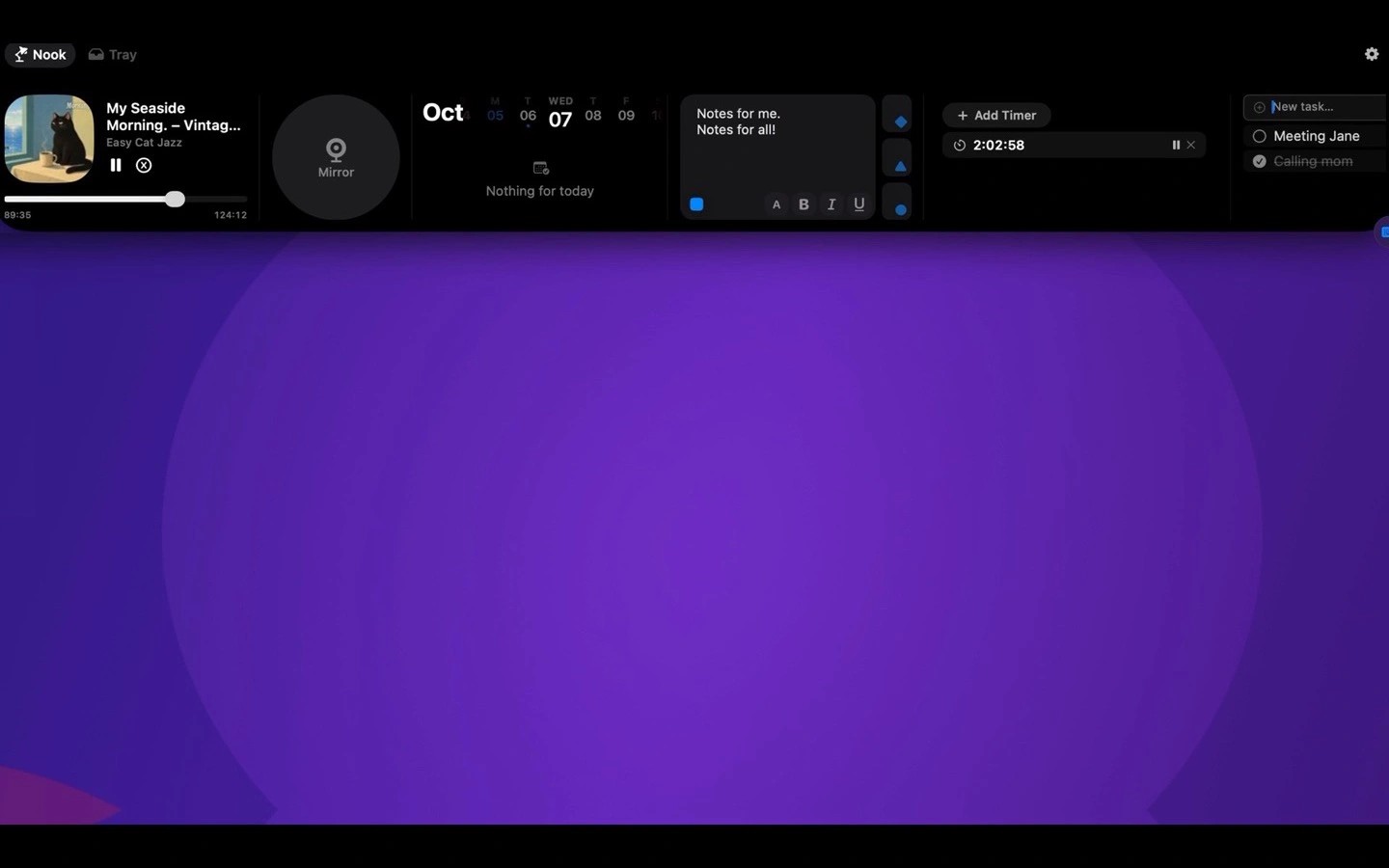The height and width of the screenshot is (868, 1389).
Task: Click the timer value 2:02:58
Action: [x=998, y=145]
